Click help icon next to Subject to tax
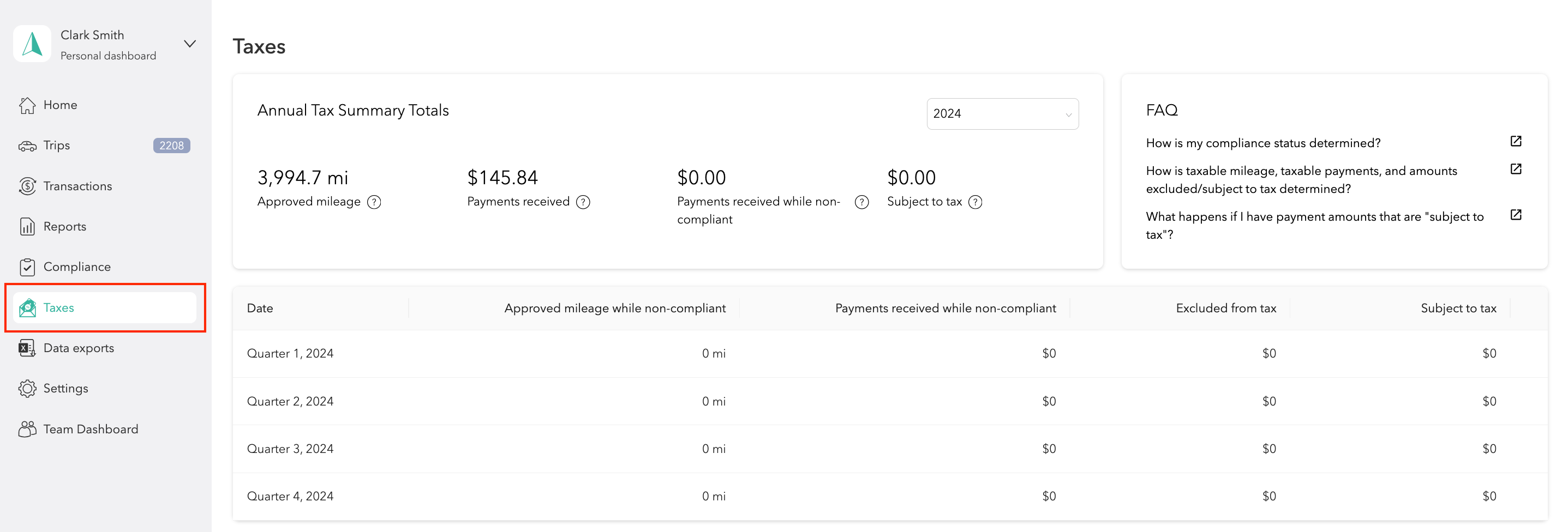This screenshot has width=1568, height=532. [x=975, y=202]
